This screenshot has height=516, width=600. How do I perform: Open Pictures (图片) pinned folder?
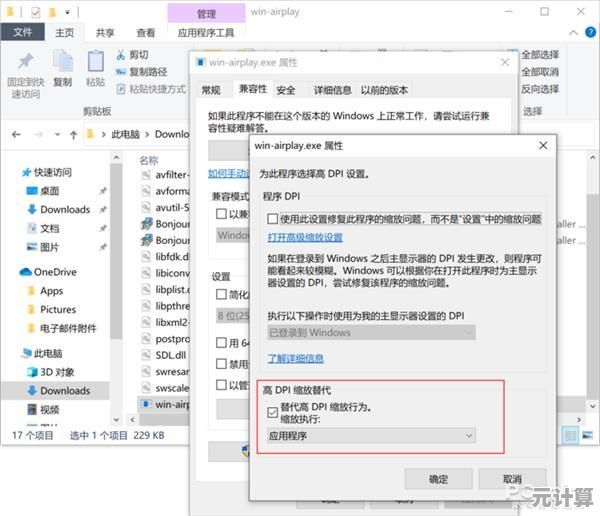(42, 247)
